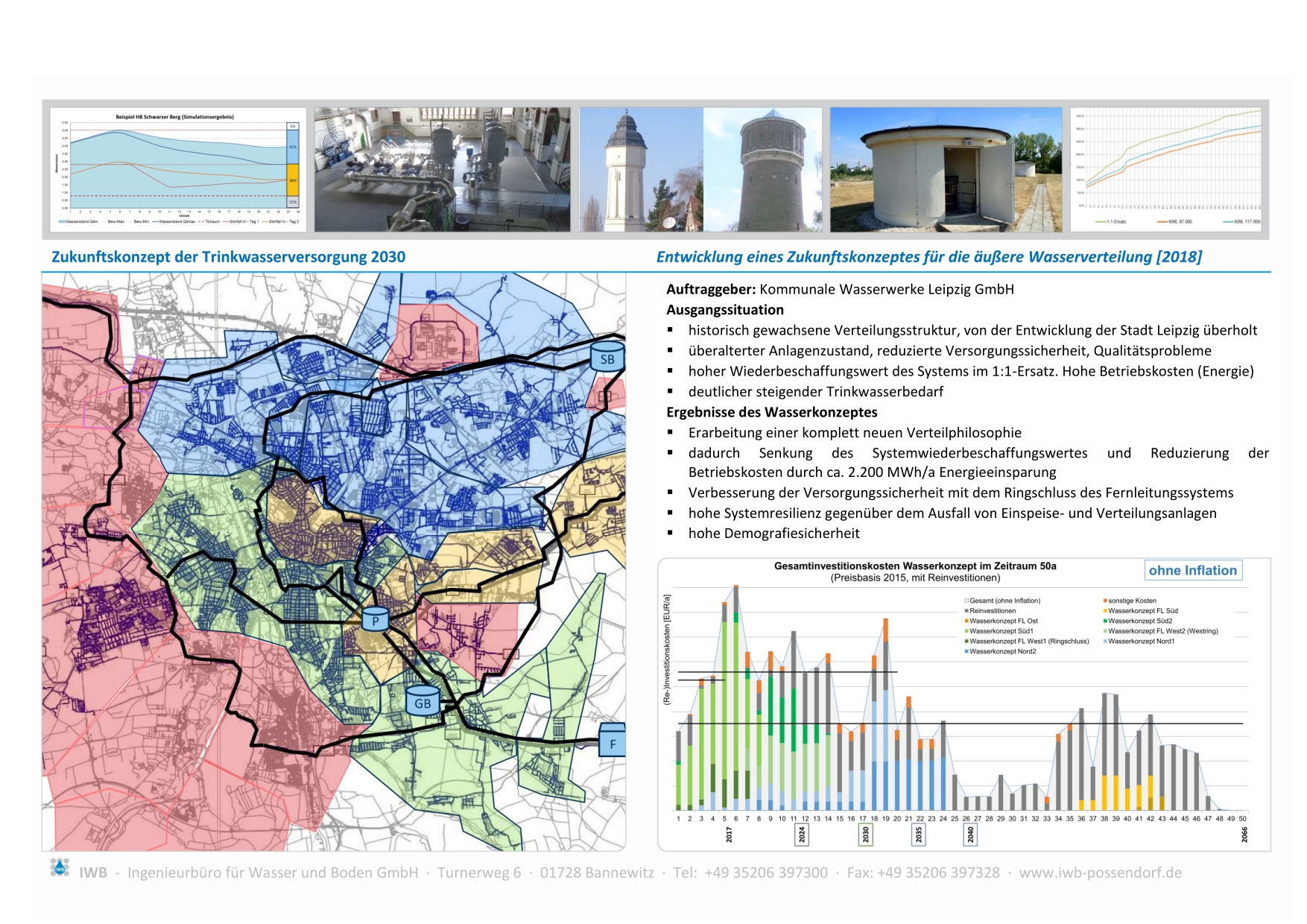Click the 'Reinvestitionen' legend swatch
The width and height of the screenshot is (1307, 924).
[966, 611]
